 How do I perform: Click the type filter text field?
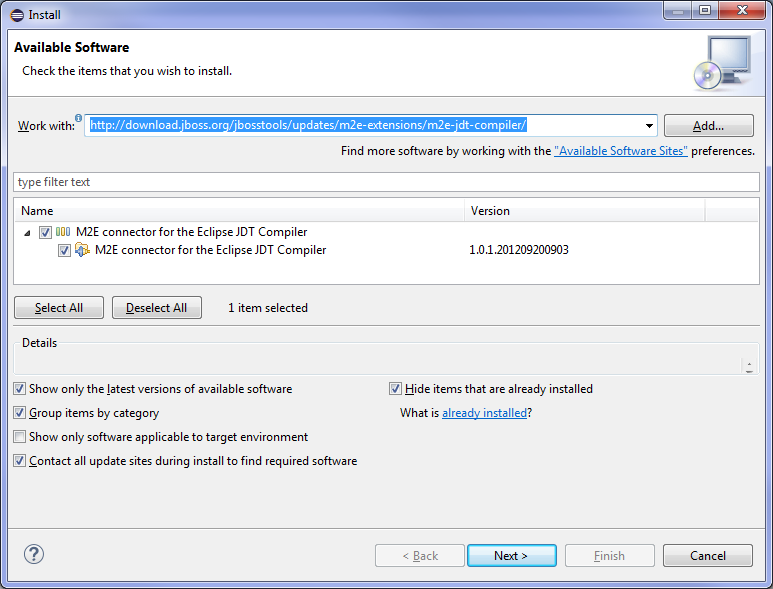click(x=386, y=182)
